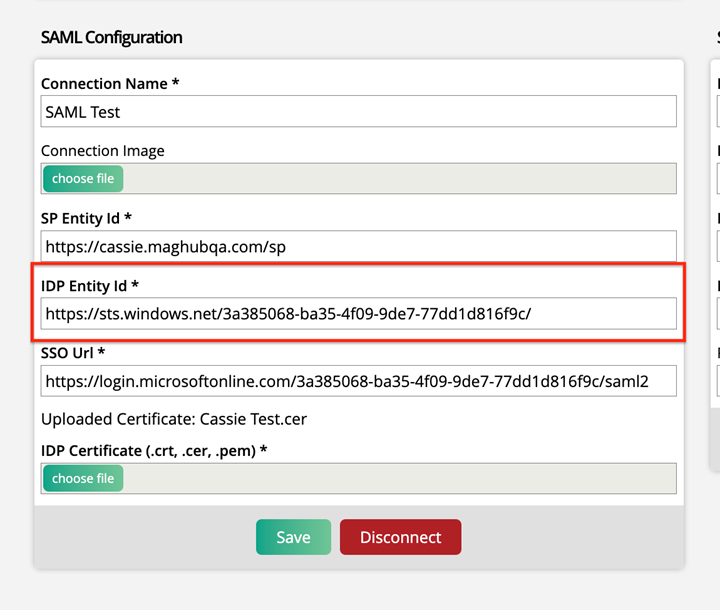
Task: Focus the SP Entity Id text box
Action: point(358,246)
